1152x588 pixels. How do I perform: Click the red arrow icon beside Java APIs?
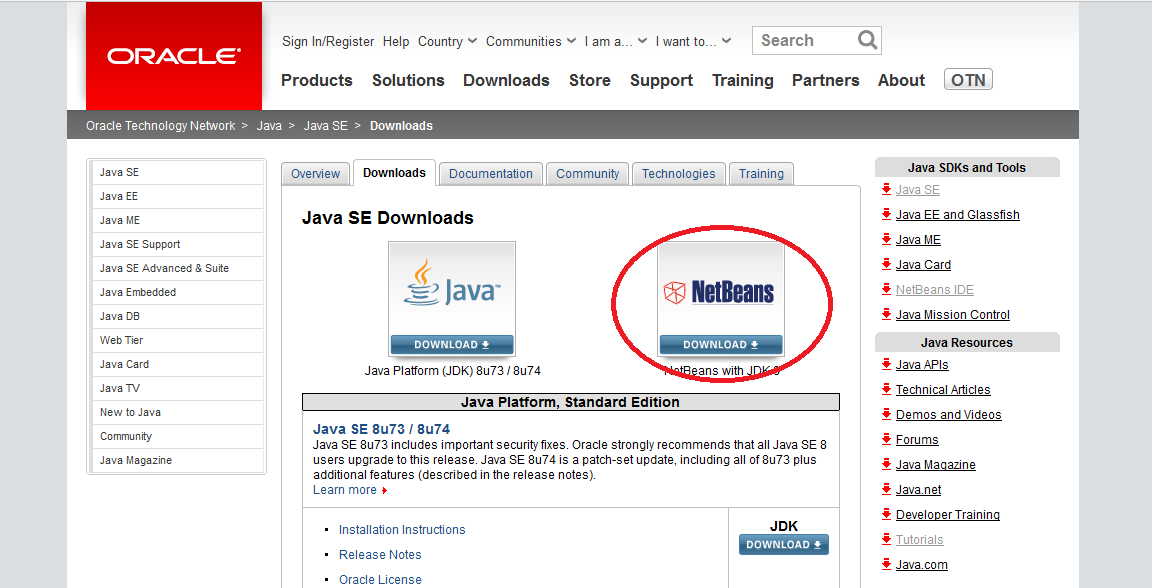[886, 365]
